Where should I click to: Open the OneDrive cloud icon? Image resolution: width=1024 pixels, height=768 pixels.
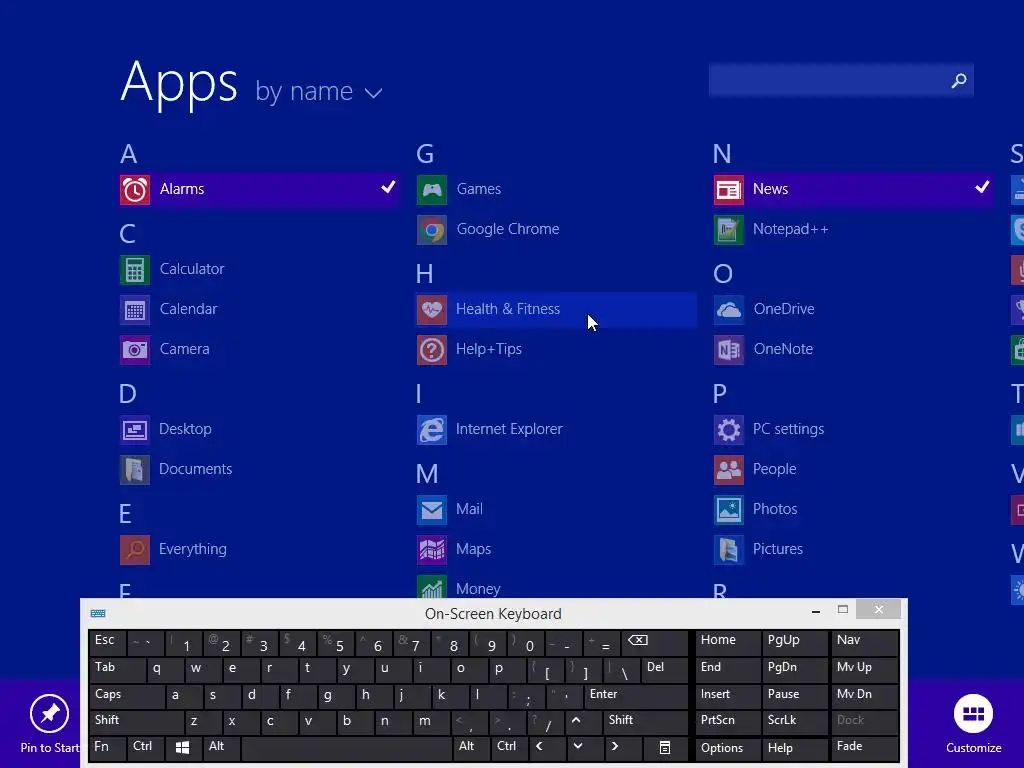coord(728,310)
